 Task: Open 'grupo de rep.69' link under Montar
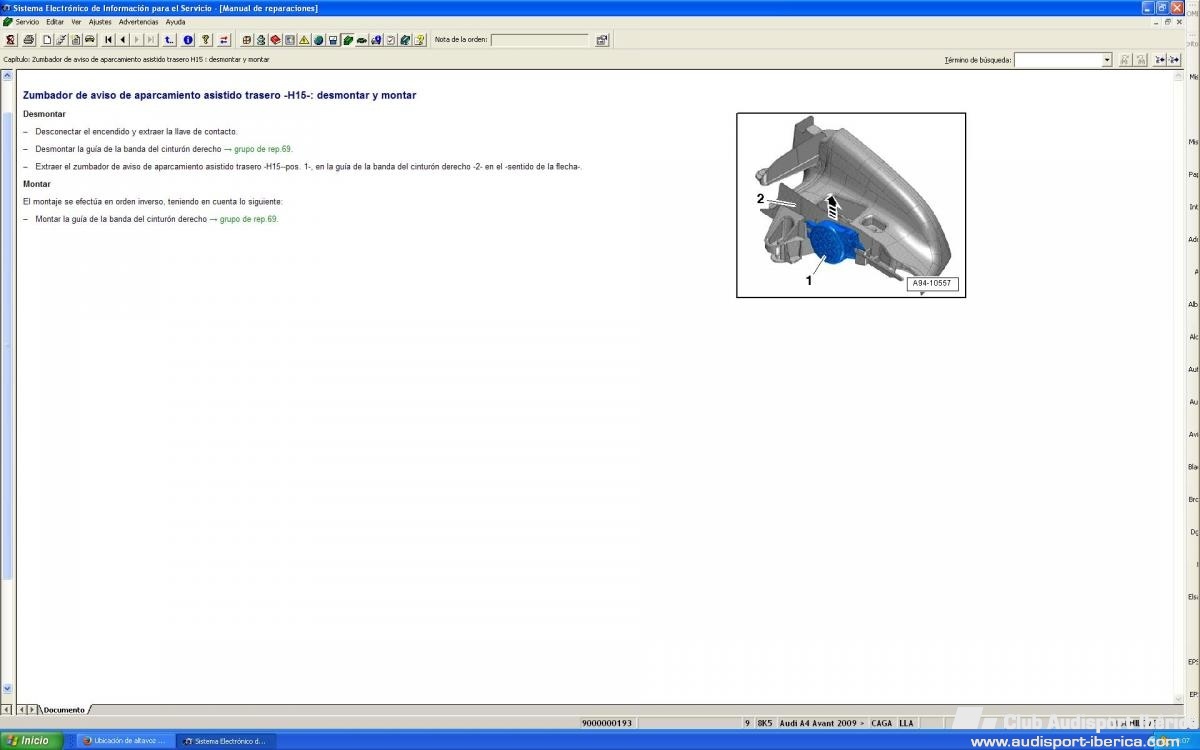[x=249, y=219]
